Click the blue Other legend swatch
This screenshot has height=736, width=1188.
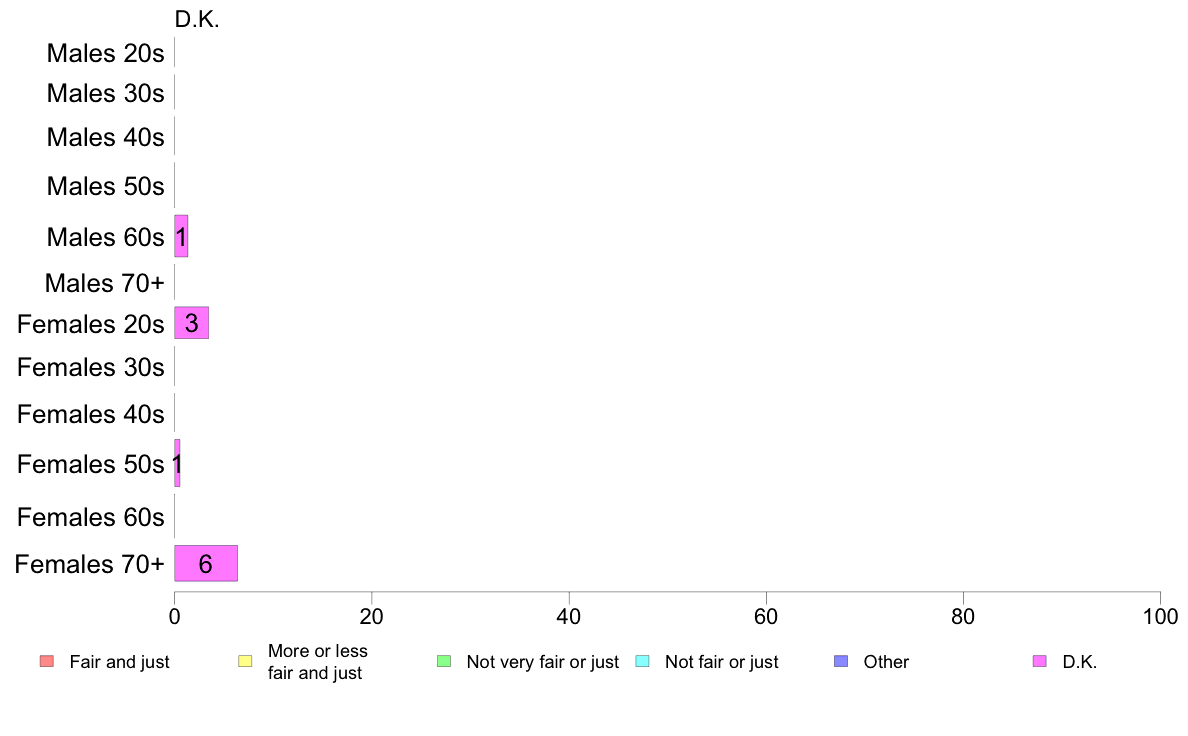click(x=841, y=661)
